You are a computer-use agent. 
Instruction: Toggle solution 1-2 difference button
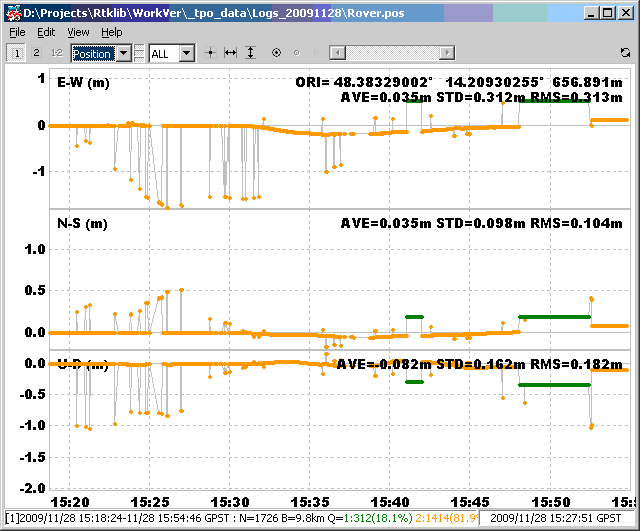(x=56, y=52)
